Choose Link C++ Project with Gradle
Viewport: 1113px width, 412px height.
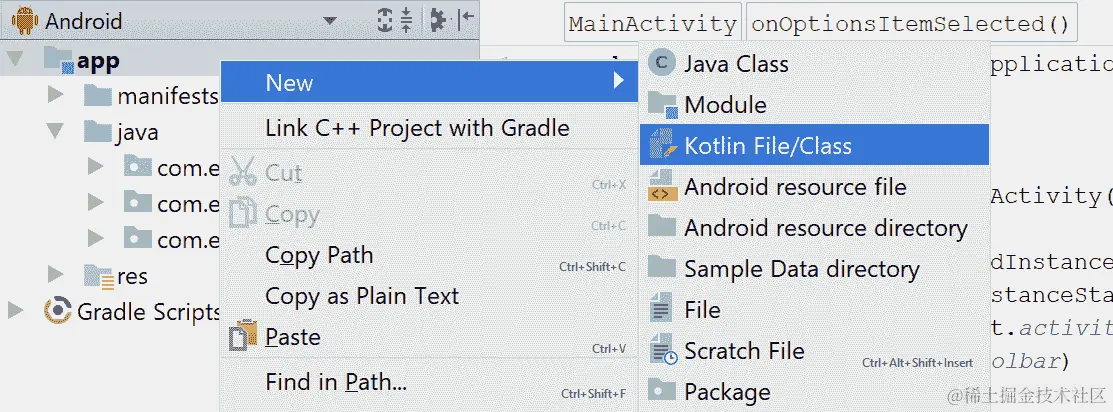click(x=429, y=128)
